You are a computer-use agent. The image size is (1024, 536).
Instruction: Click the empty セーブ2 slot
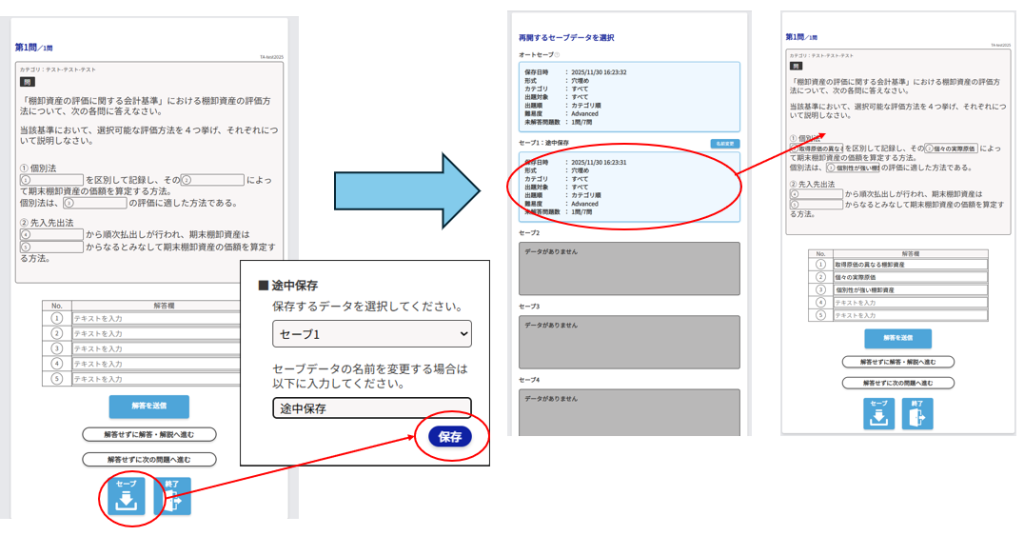[629, 266]
